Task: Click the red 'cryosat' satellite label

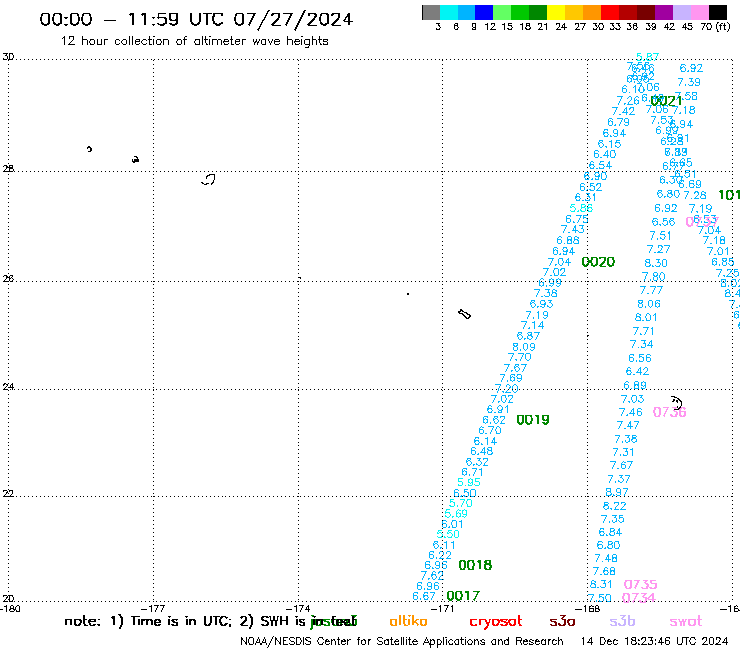Action: pyautogui.click(x=496, y=622)
